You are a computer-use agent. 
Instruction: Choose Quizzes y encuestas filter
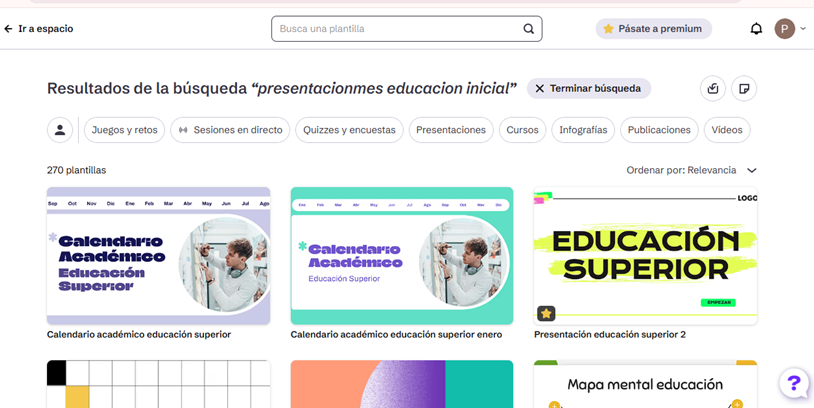349,130
